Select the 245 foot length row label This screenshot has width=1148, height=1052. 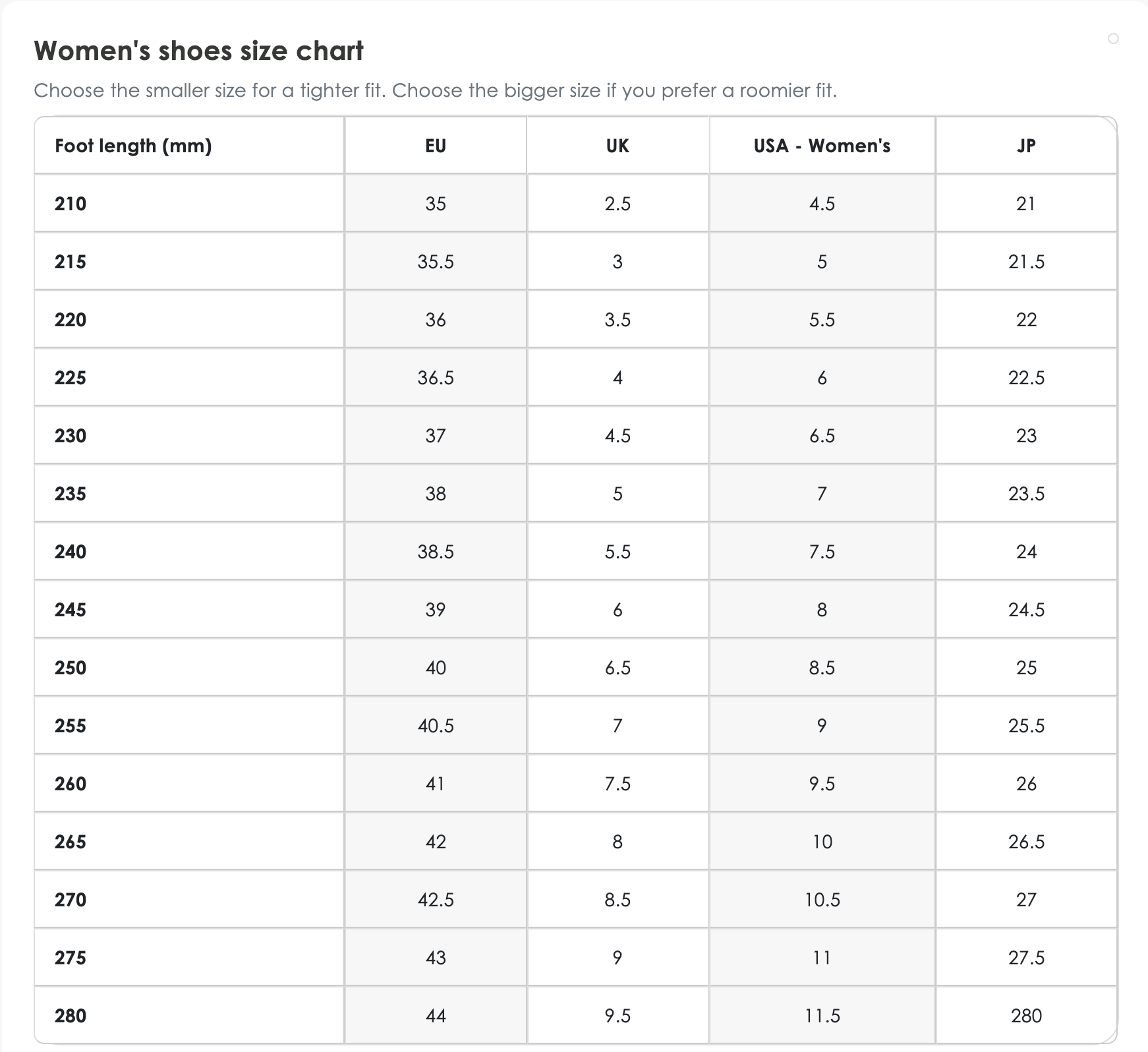pyautogui.click(x=71, y=610)
